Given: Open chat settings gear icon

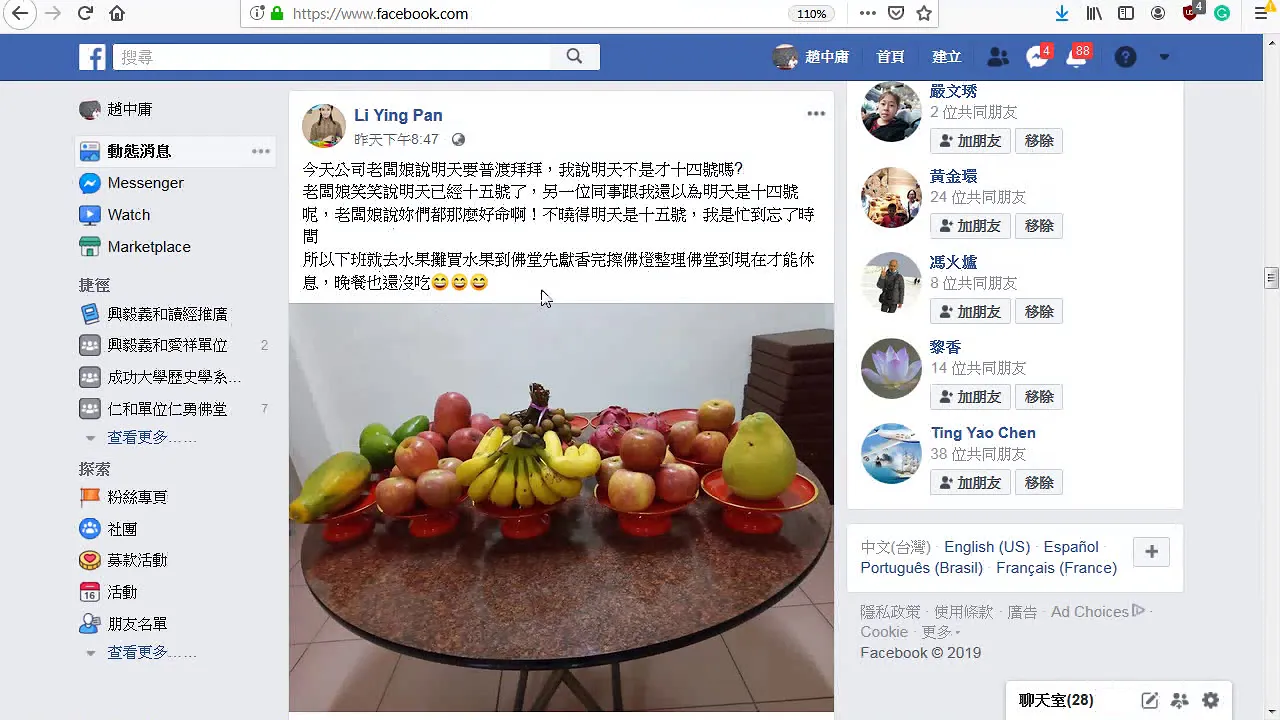Looking at the screenshot, I should pos(1211,700).
